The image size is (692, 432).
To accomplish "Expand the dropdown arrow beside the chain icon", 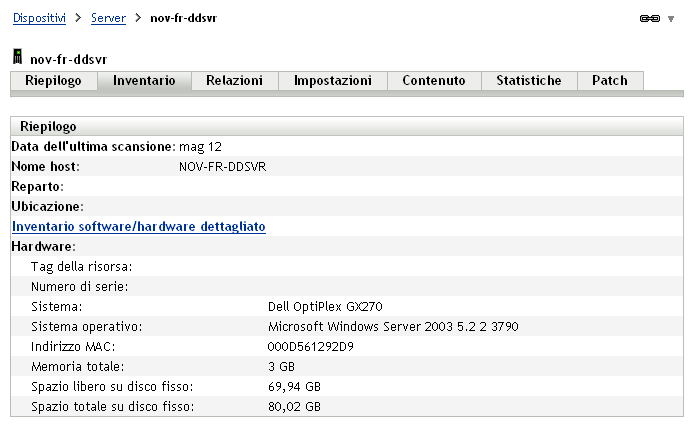I will pos(670,19).
